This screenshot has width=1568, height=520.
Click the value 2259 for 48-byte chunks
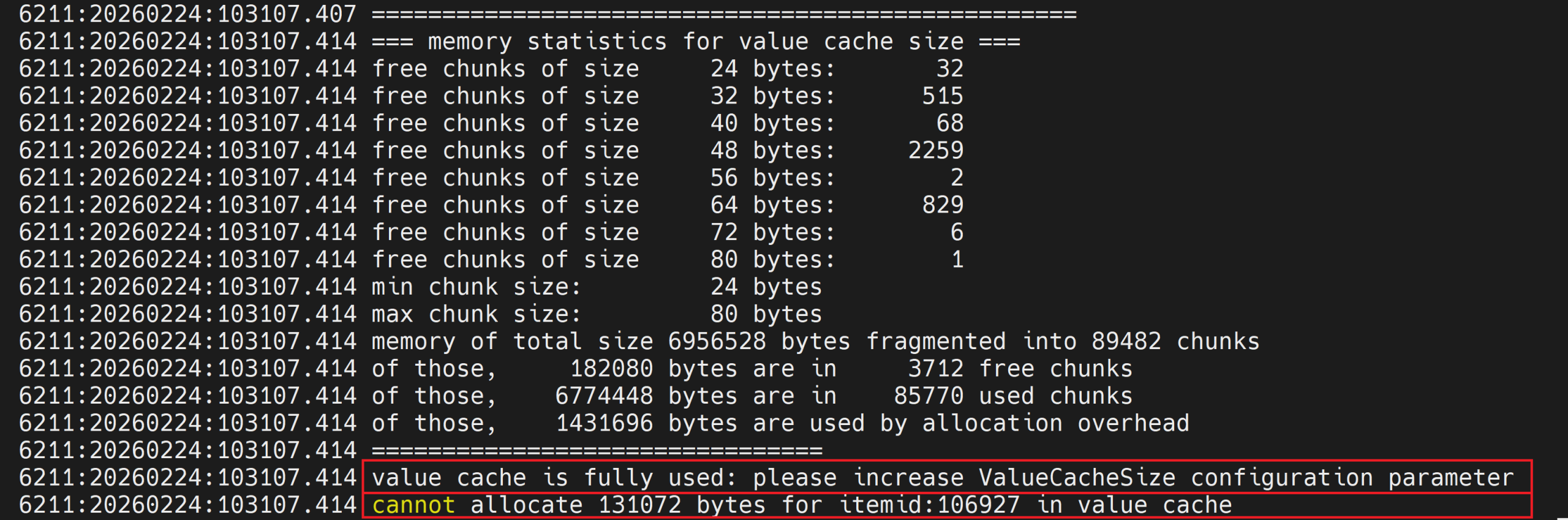point(935,151)
